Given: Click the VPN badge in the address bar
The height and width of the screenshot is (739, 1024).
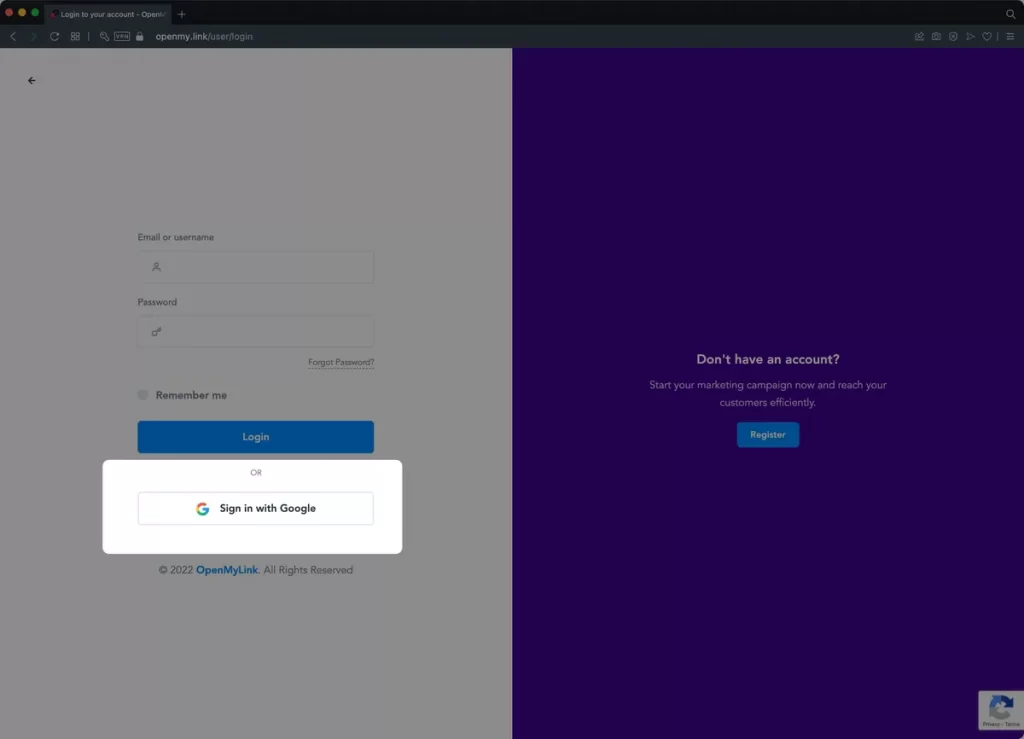Looking at the screenshot, I should pos(122,37).
